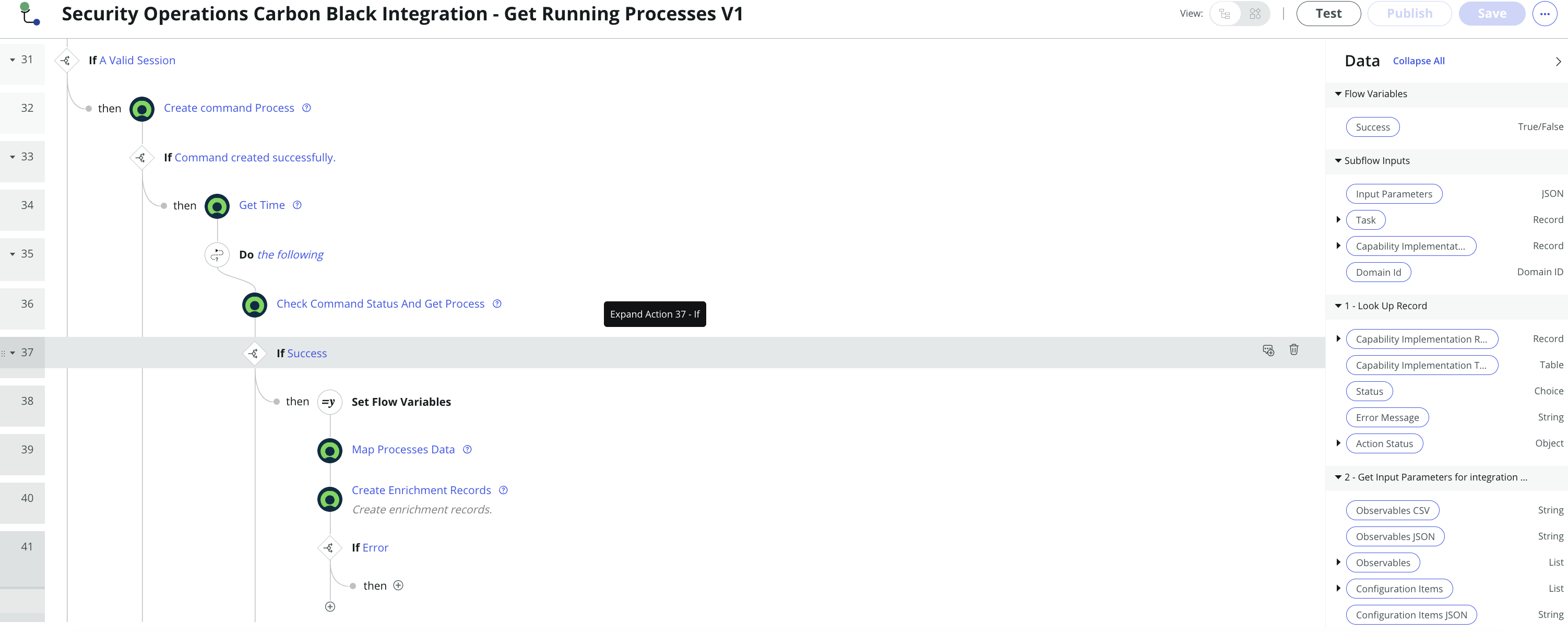1568x633 pixels.
Task: Collapse the Subflow Inputs section
Action: point(1338,161)
